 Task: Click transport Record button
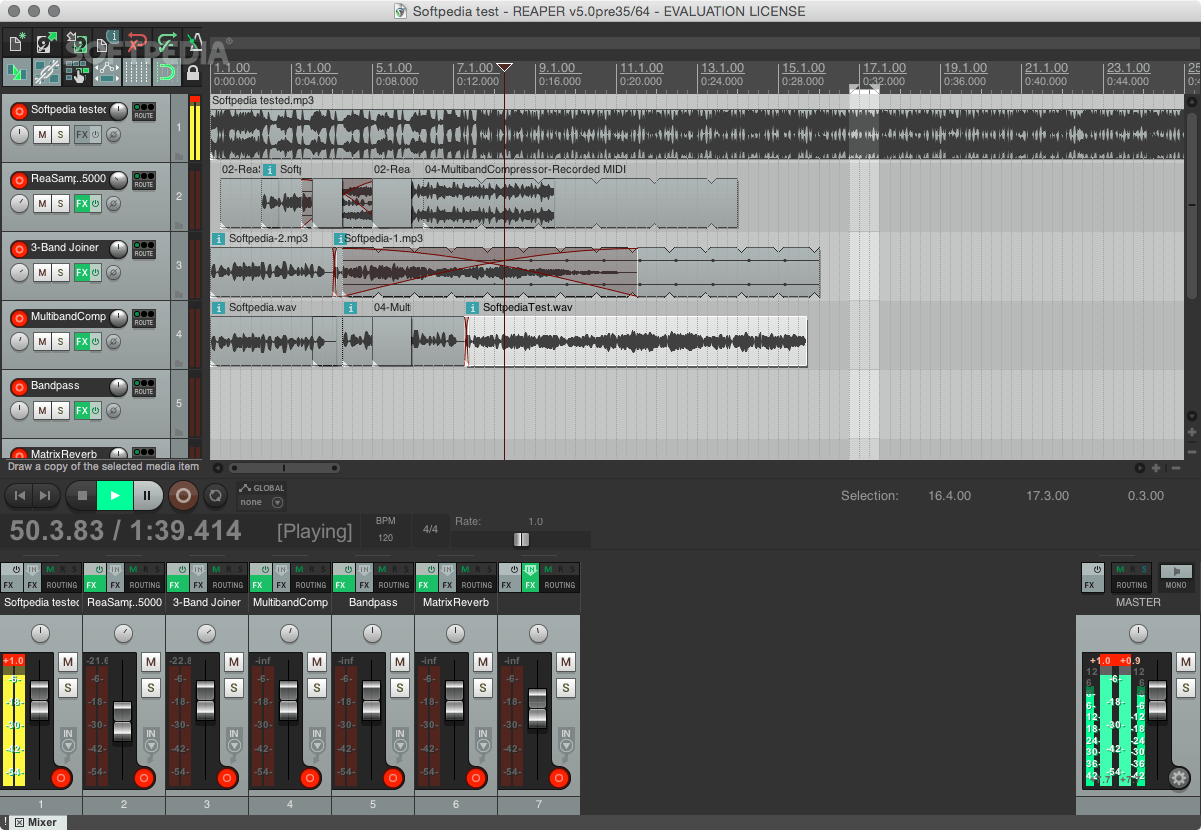[x=182, y=494]
